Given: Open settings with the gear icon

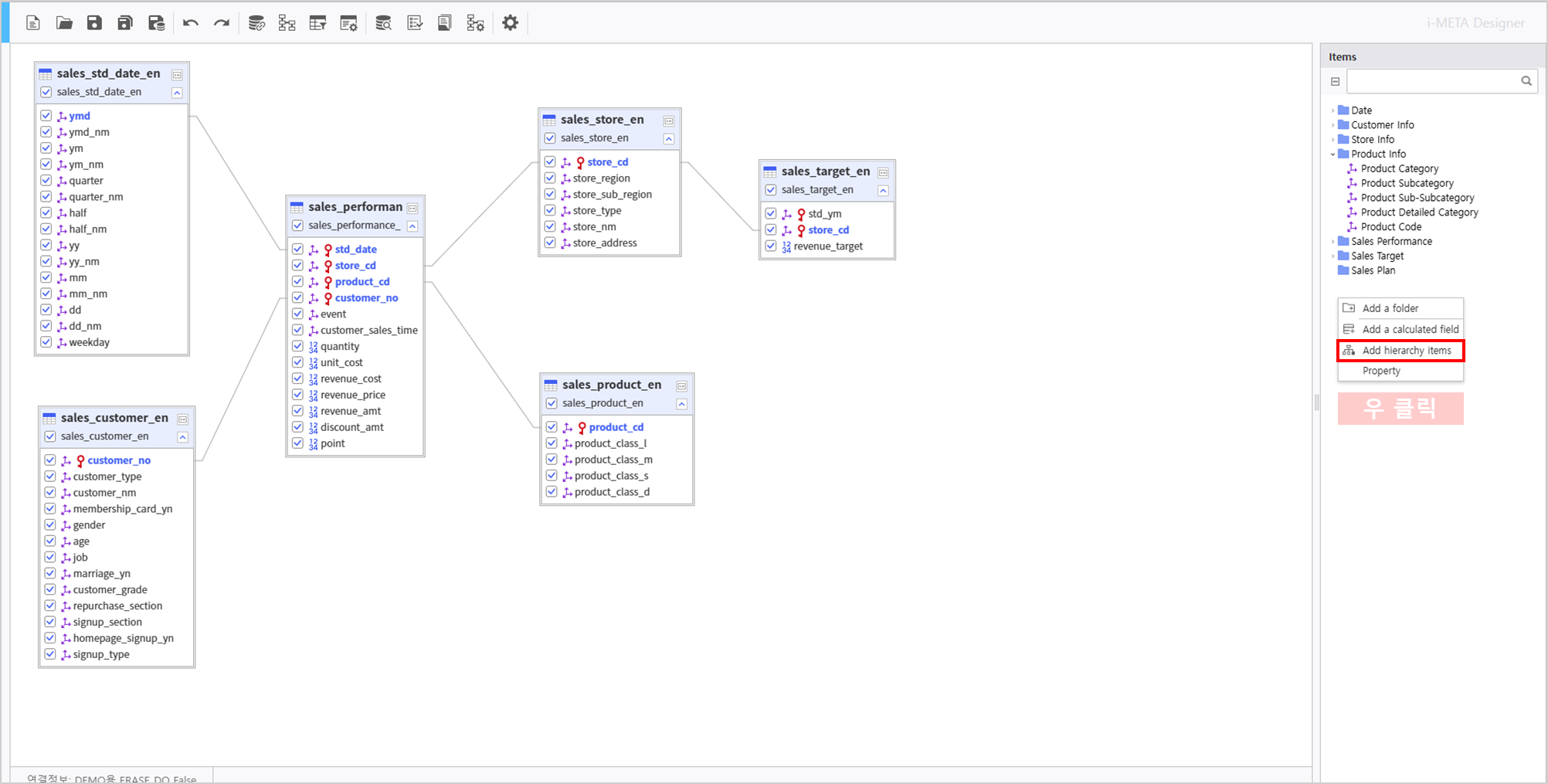Looking at the screenshot, I should pos(511,23).
